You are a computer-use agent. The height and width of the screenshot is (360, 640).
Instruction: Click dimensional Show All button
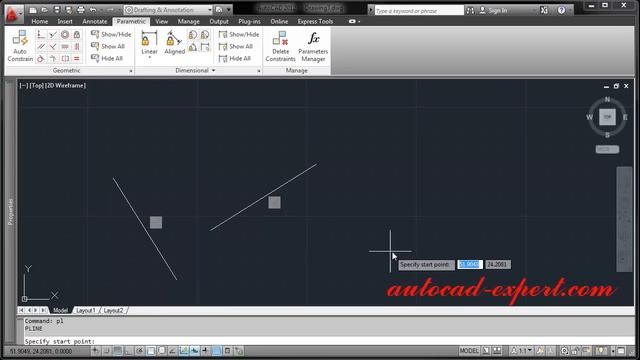236,47
